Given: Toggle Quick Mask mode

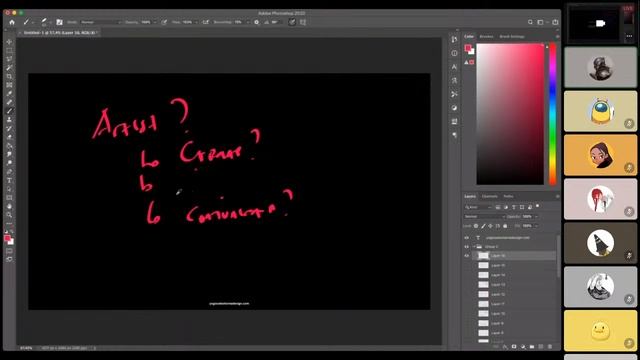Looking at the screenshot, I should click(x=9, y=251).
